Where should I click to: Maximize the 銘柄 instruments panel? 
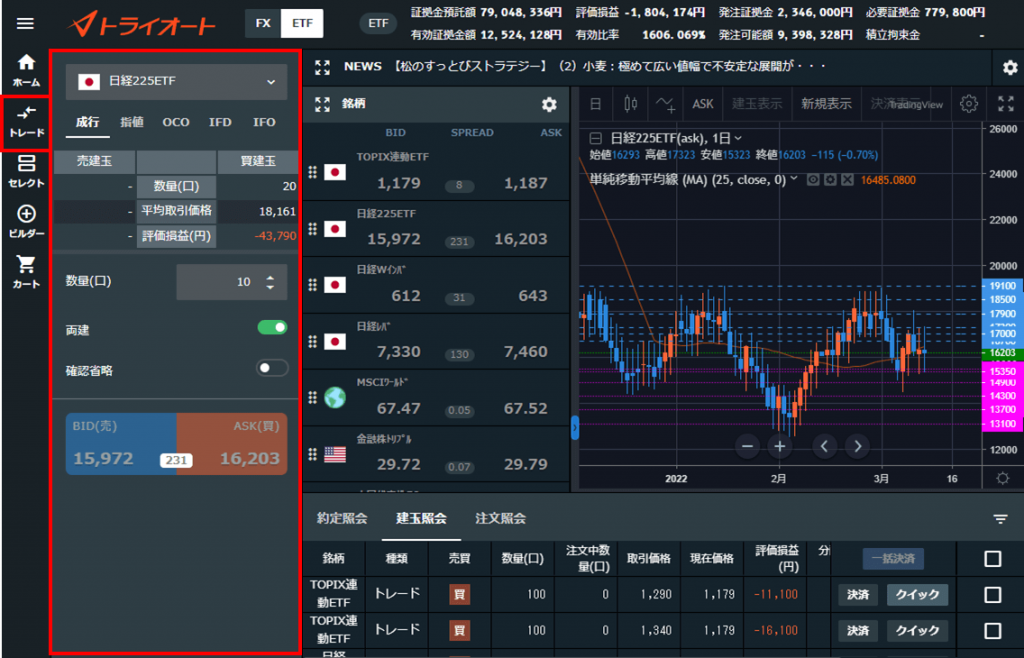[x=323, y=104]
